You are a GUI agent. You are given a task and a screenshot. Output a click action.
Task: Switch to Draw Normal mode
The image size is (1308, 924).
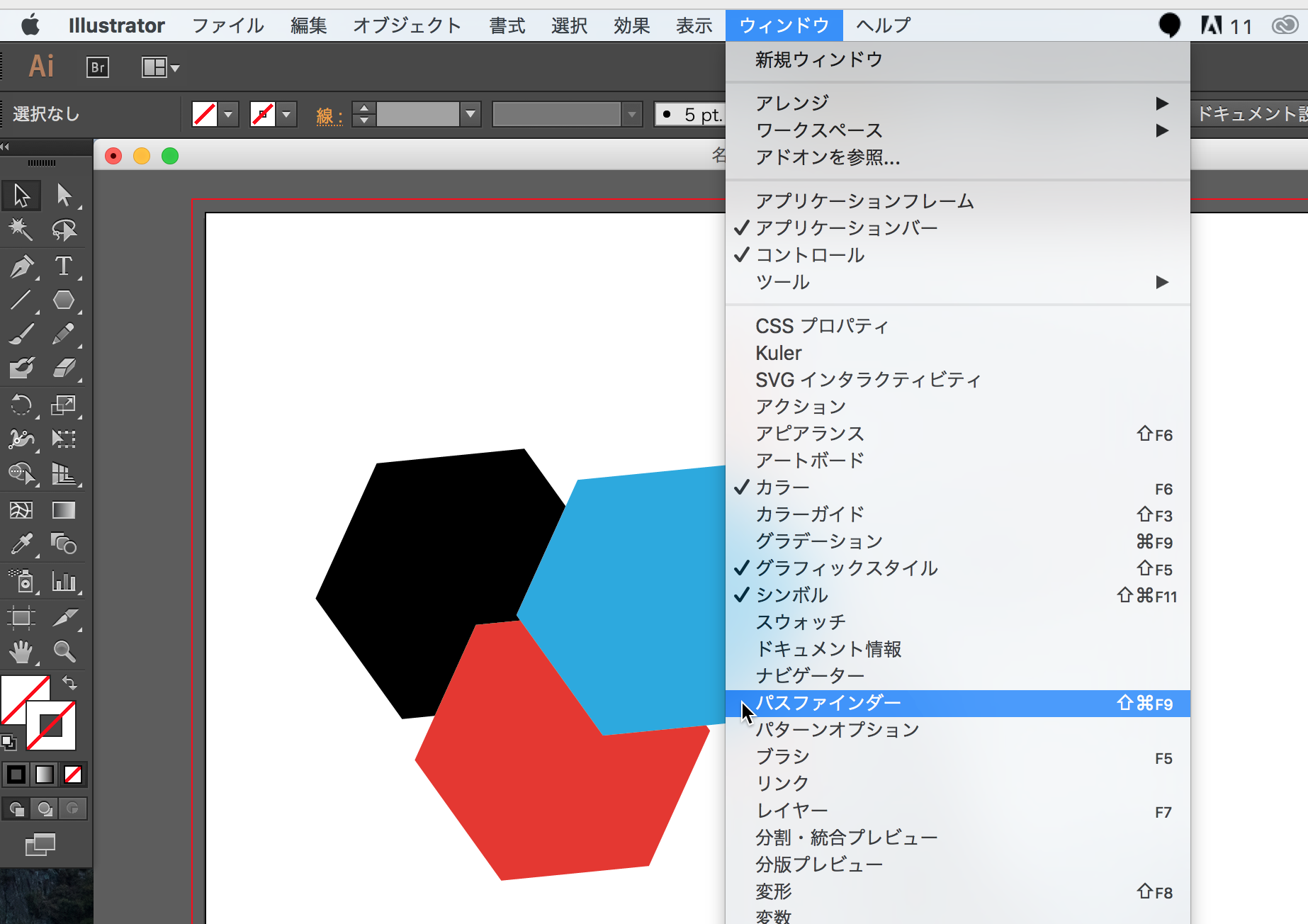[16, 808]
